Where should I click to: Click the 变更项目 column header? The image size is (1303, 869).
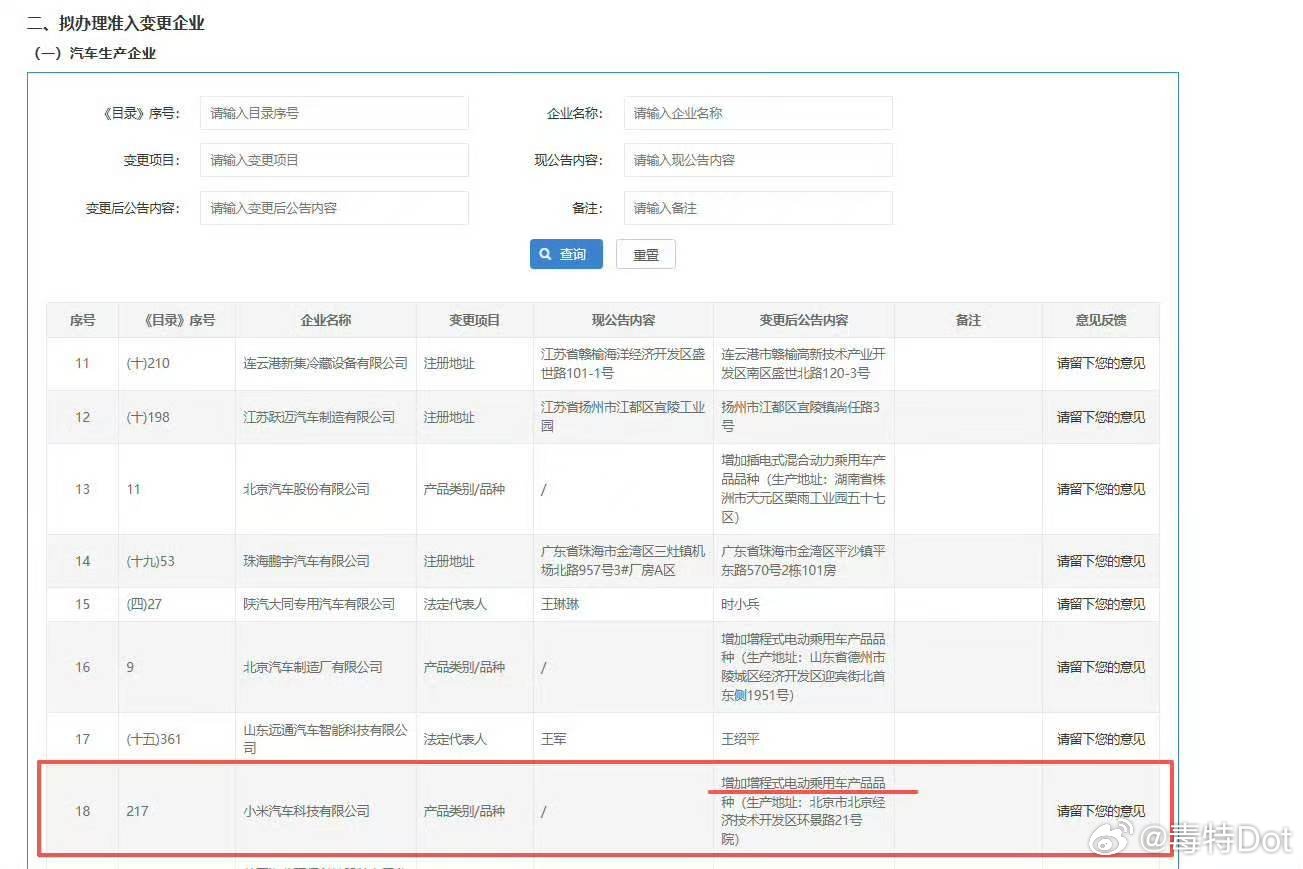[x=474, y=320]
